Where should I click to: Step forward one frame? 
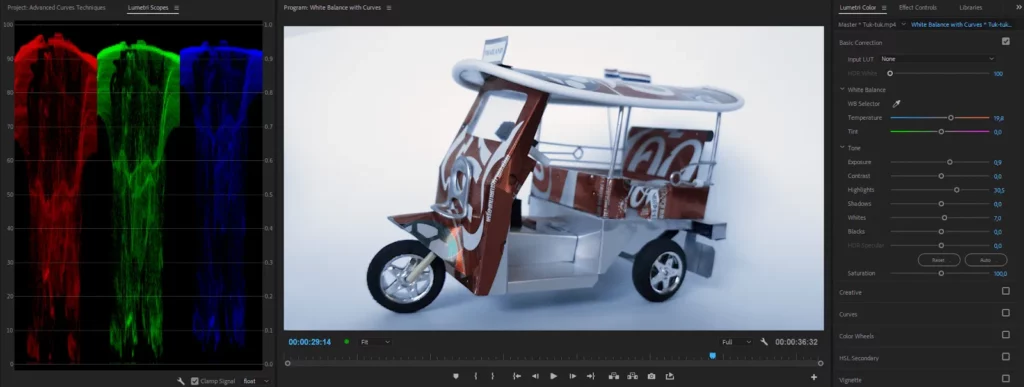click(573, 377)
